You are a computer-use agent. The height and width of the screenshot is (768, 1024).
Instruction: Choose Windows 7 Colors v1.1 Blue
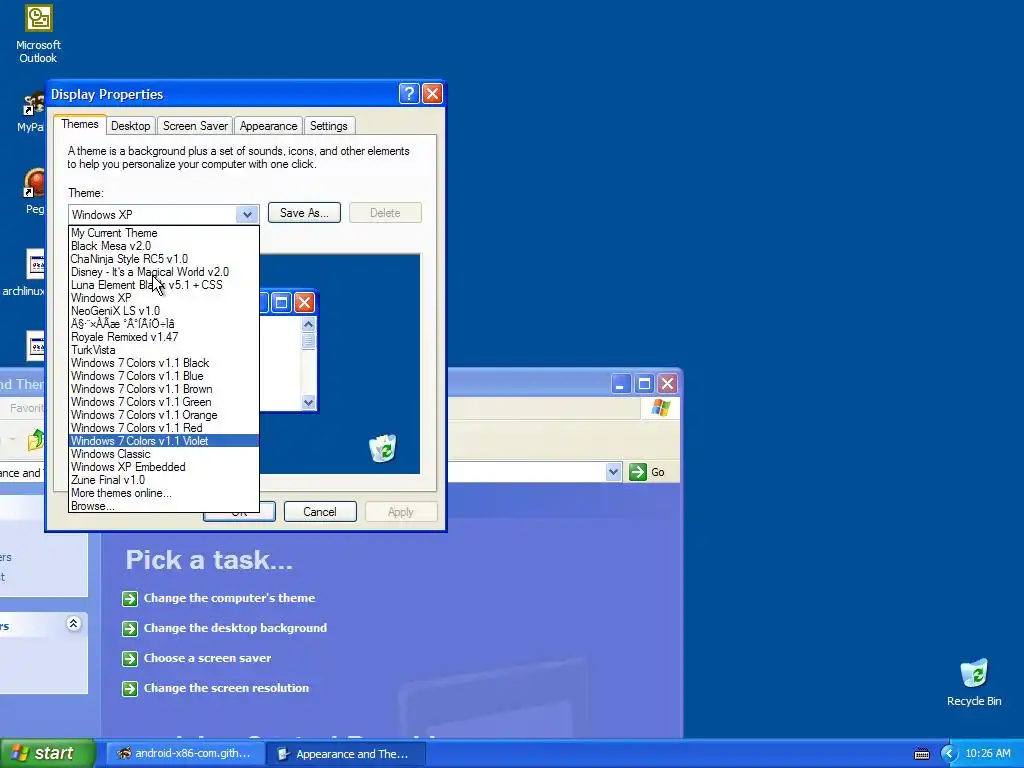[x=164, y=376]
